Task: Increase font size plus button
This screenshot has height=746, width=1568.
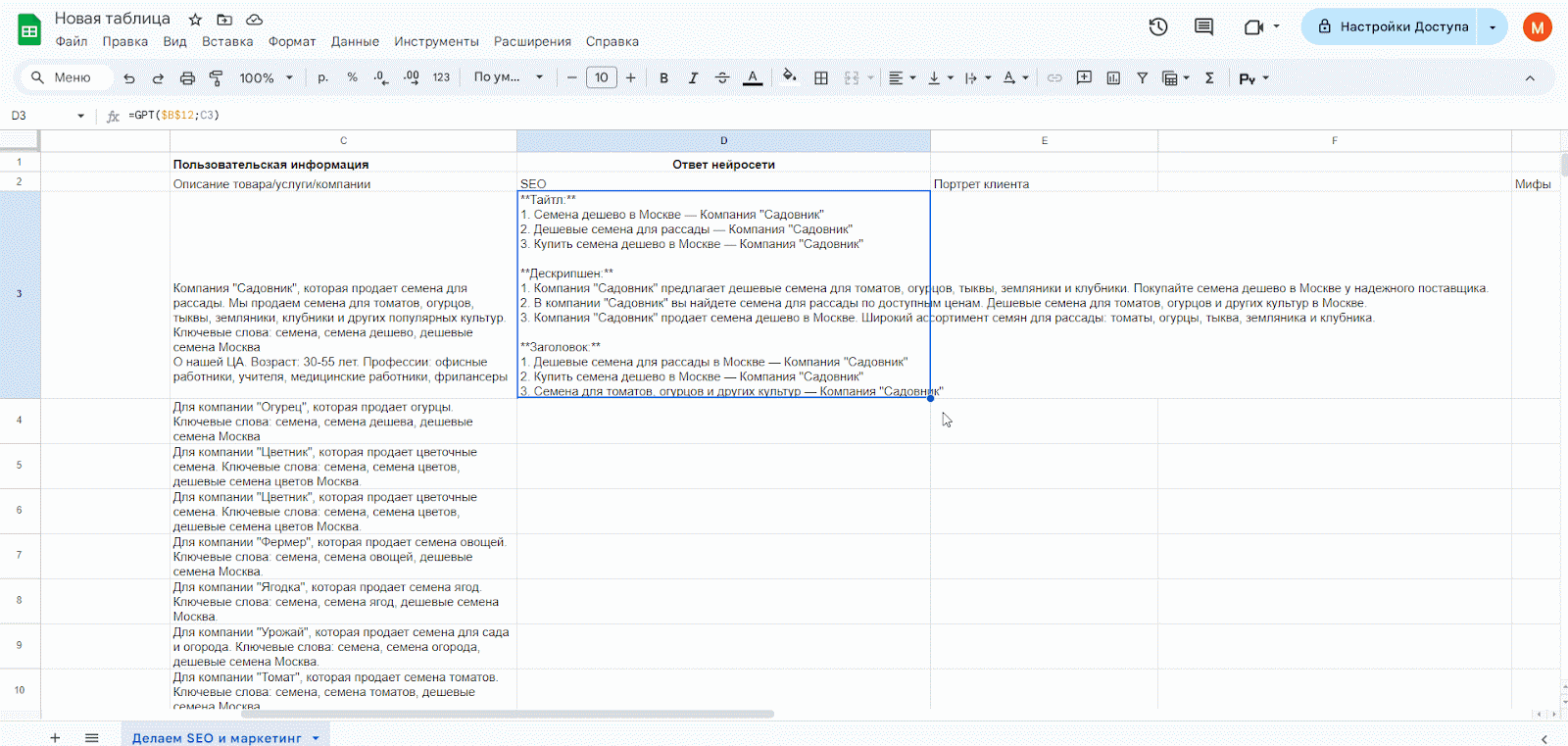Action: (630, 78)
